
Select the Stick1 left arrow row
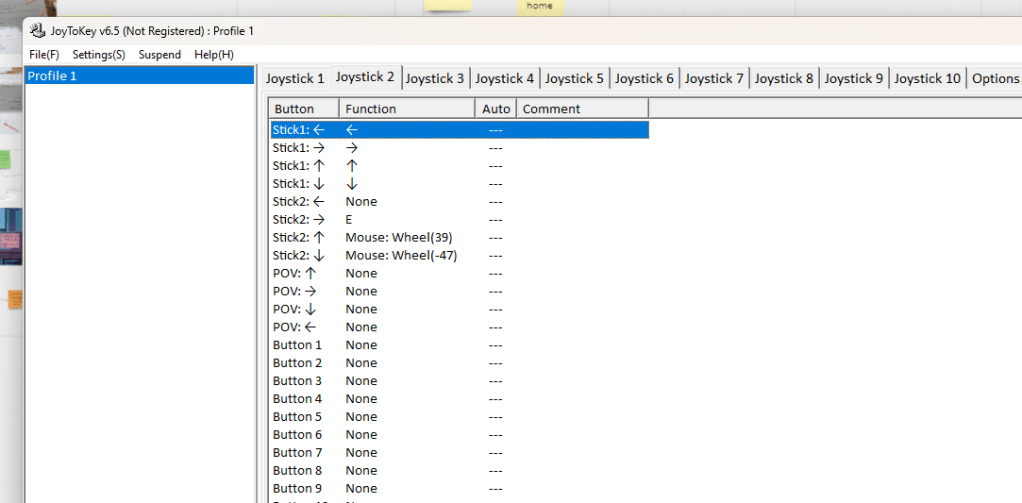[x=460, y=130]
